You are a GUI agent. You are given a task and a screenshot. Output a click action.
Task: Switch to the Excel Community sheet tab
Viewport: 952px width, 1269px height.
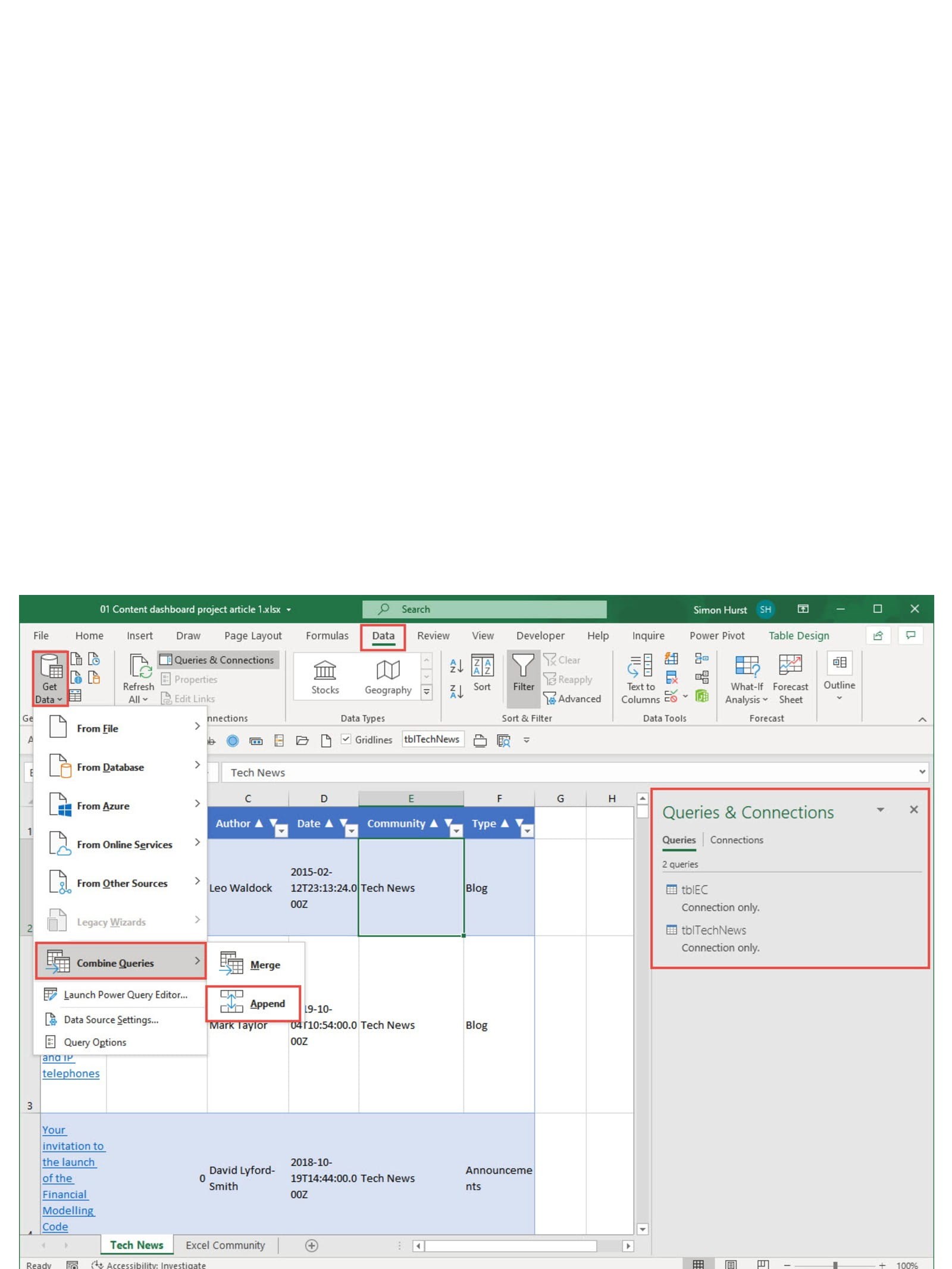tap(225, 1245)
